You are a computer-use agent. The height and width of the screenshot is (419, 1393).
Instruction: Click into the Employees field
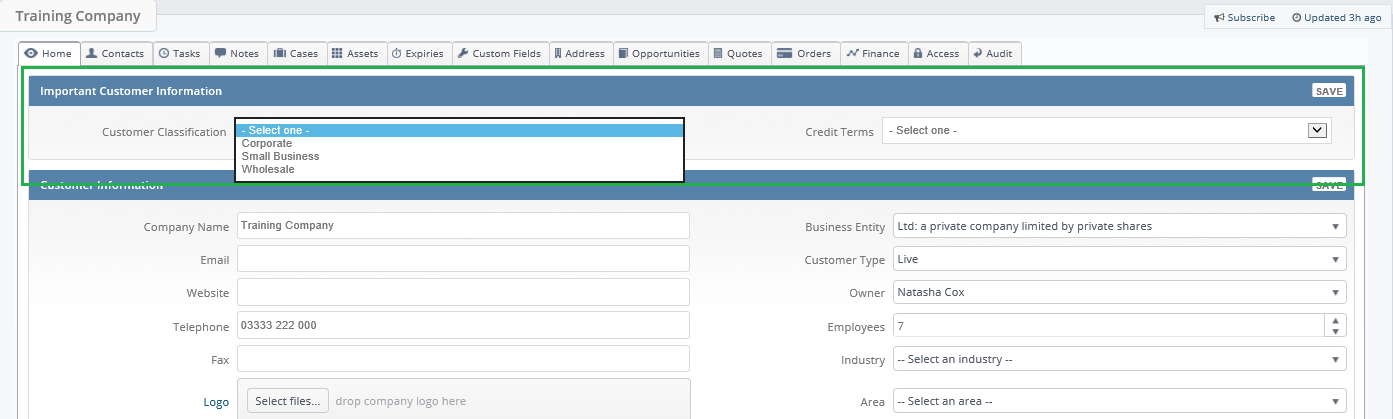[1108, 326]
